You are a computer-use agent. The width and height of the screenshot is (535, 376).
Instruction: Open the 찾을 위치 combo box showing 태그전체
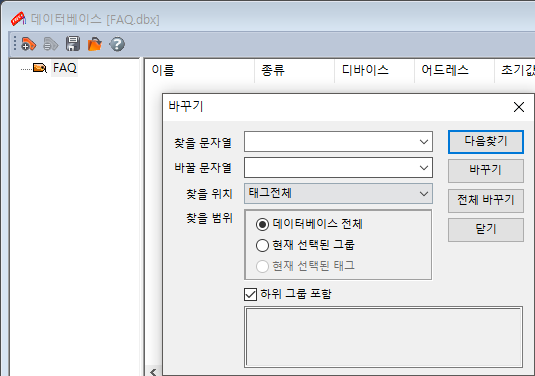338,193
